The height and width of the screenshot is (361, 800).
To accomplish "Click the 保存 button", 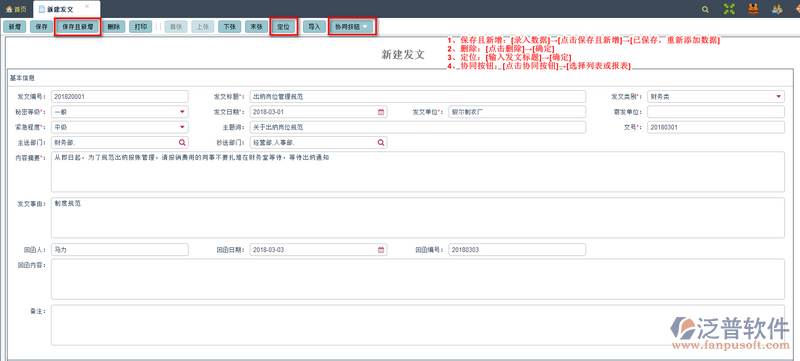I will point(41,27).
